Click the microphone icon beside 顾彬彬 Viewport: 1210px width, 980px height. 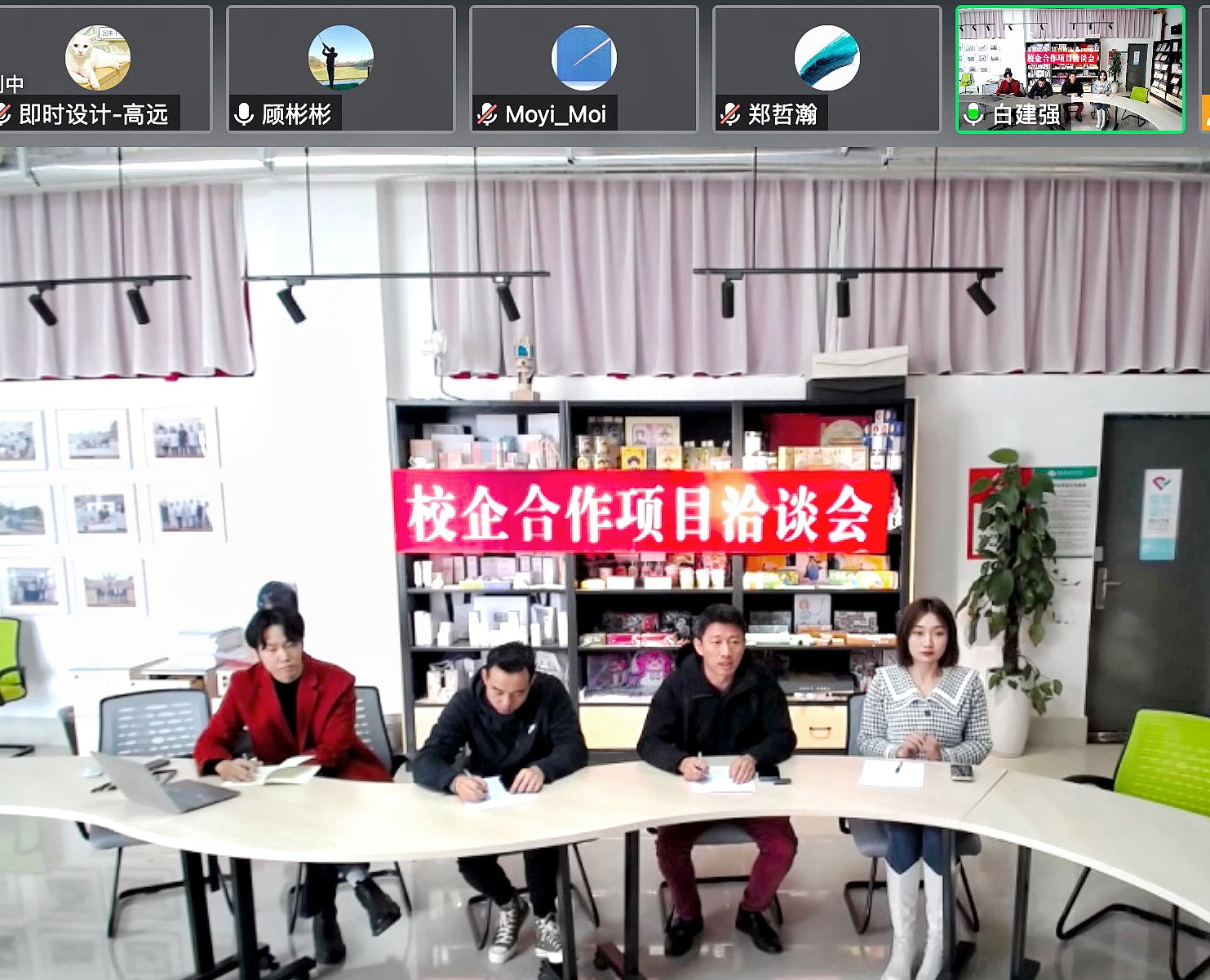click(243, 114)
